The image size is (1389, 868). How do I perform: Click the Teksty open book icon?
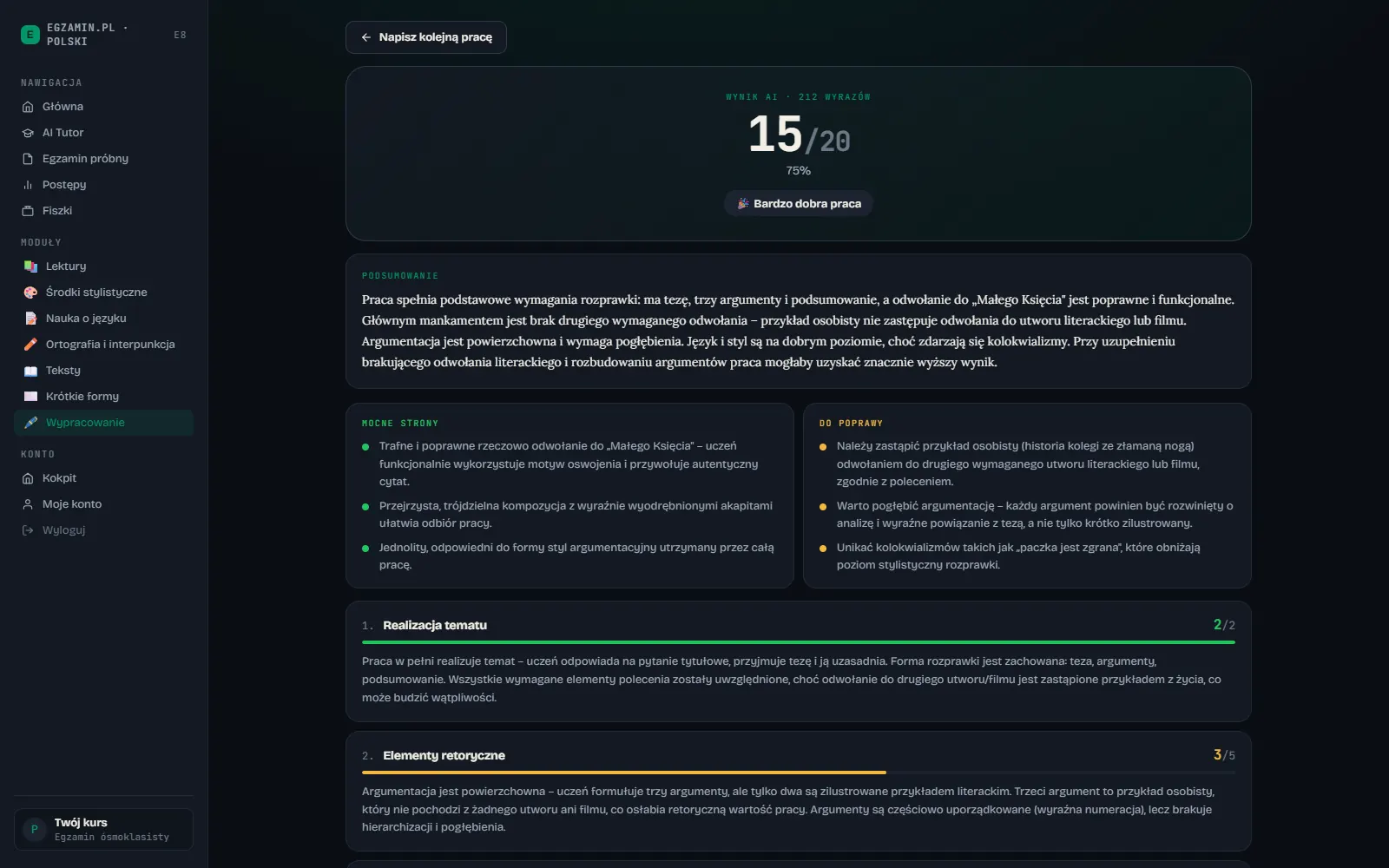(30, 371)
